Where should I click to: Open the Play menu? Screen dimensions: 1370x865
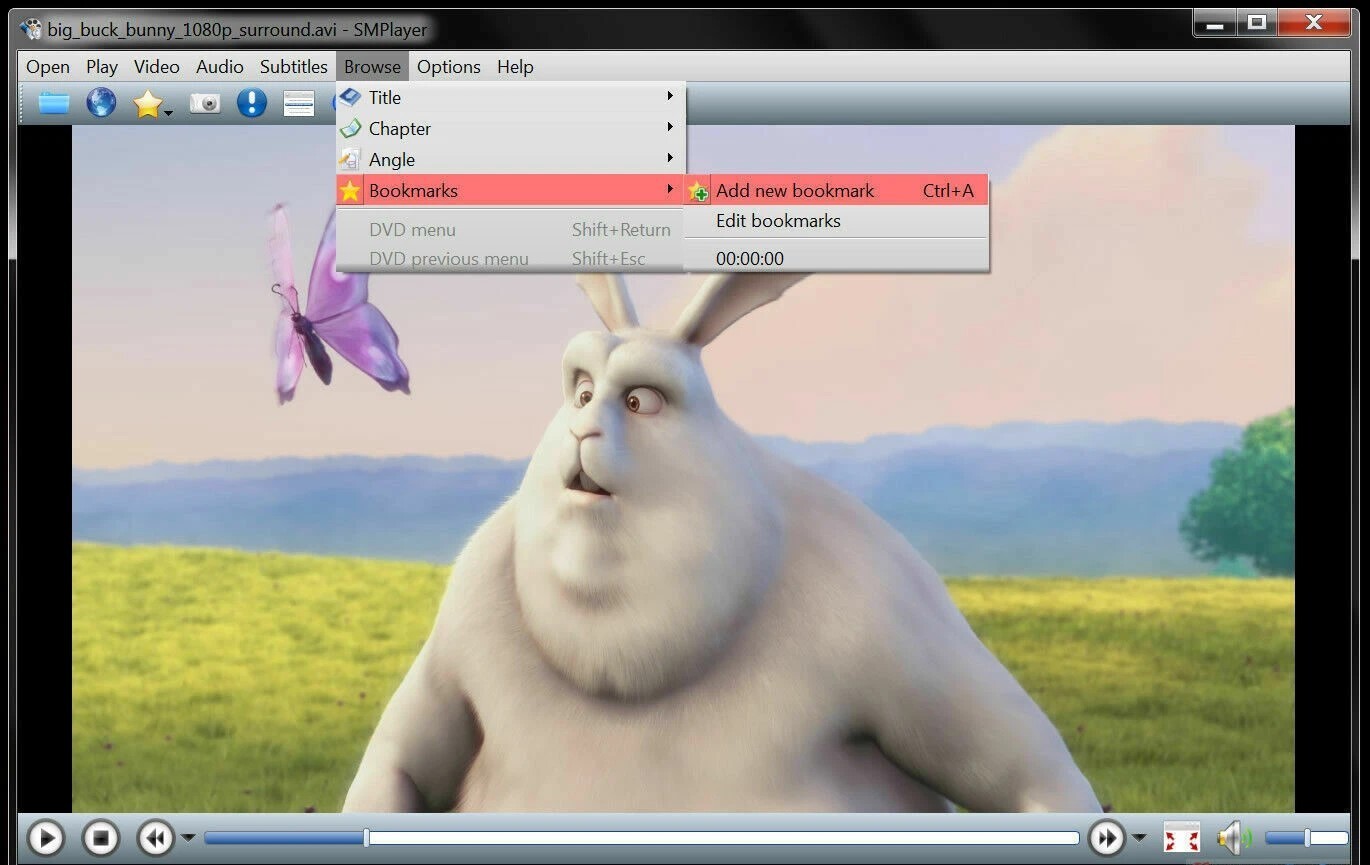(102, 67)
